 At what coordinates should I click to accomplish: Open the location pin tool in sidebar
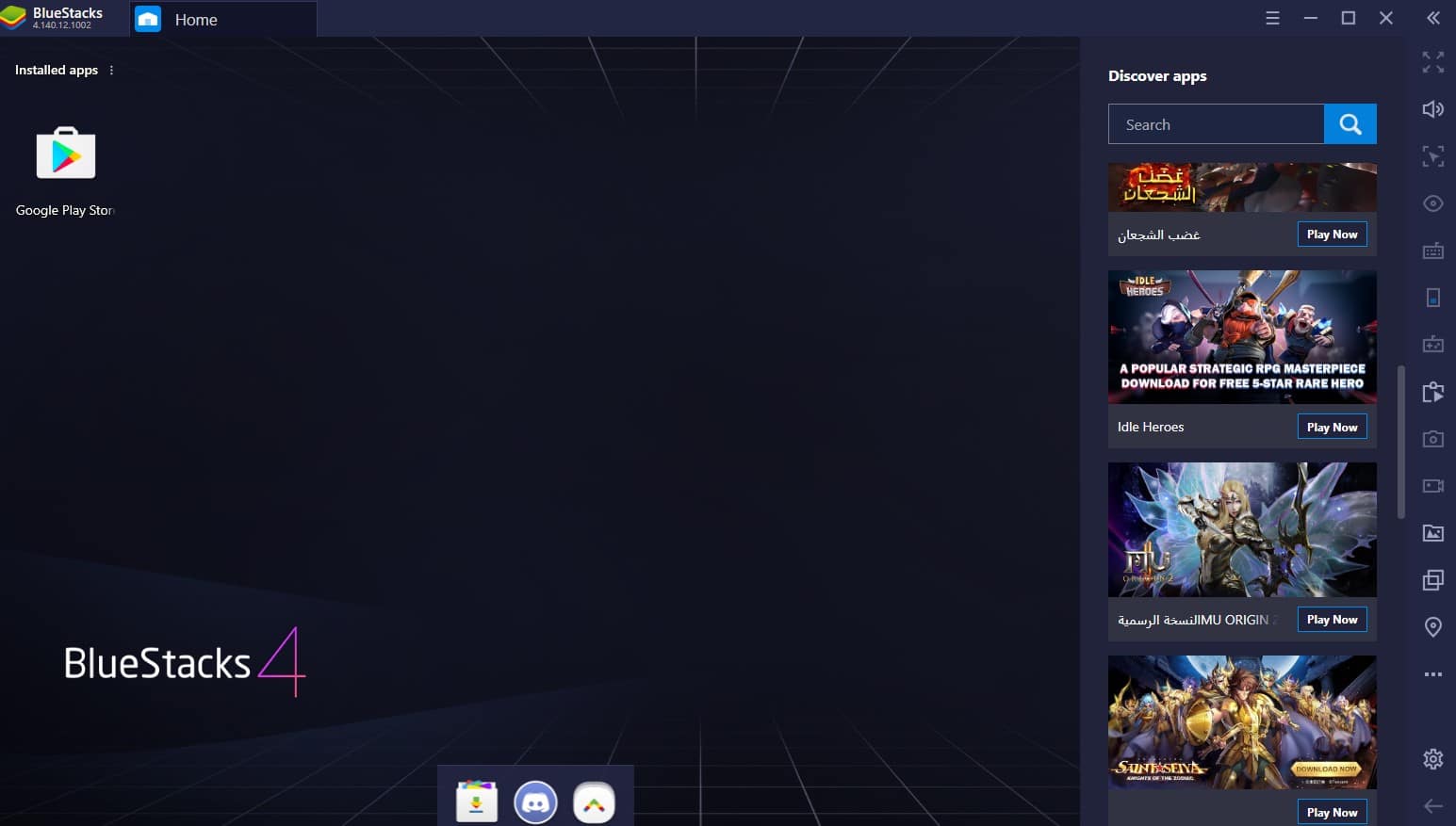(x=1432, y=627)
